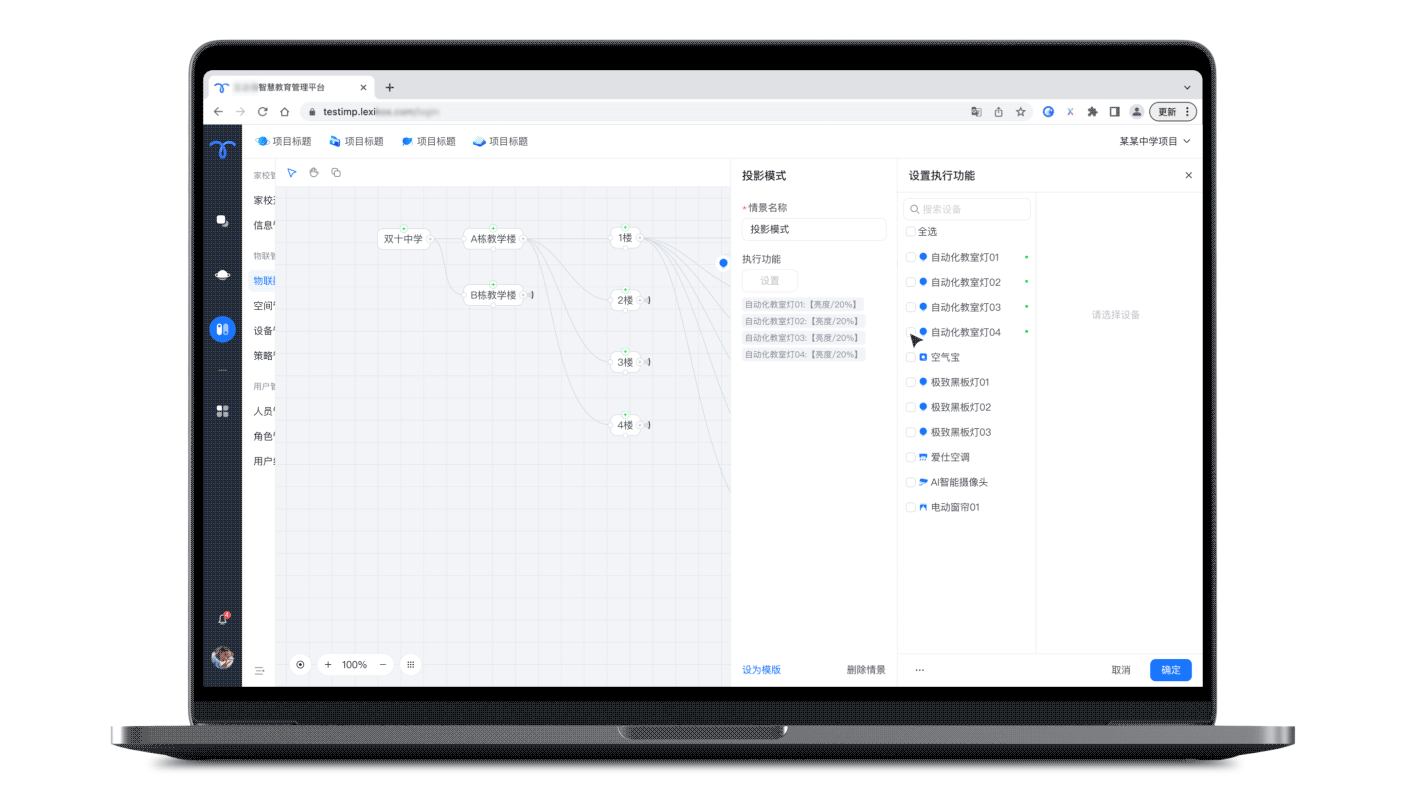Open the first 项目标题 top tab
Screen dimensions: 1401x788
[x=284, y=141]
